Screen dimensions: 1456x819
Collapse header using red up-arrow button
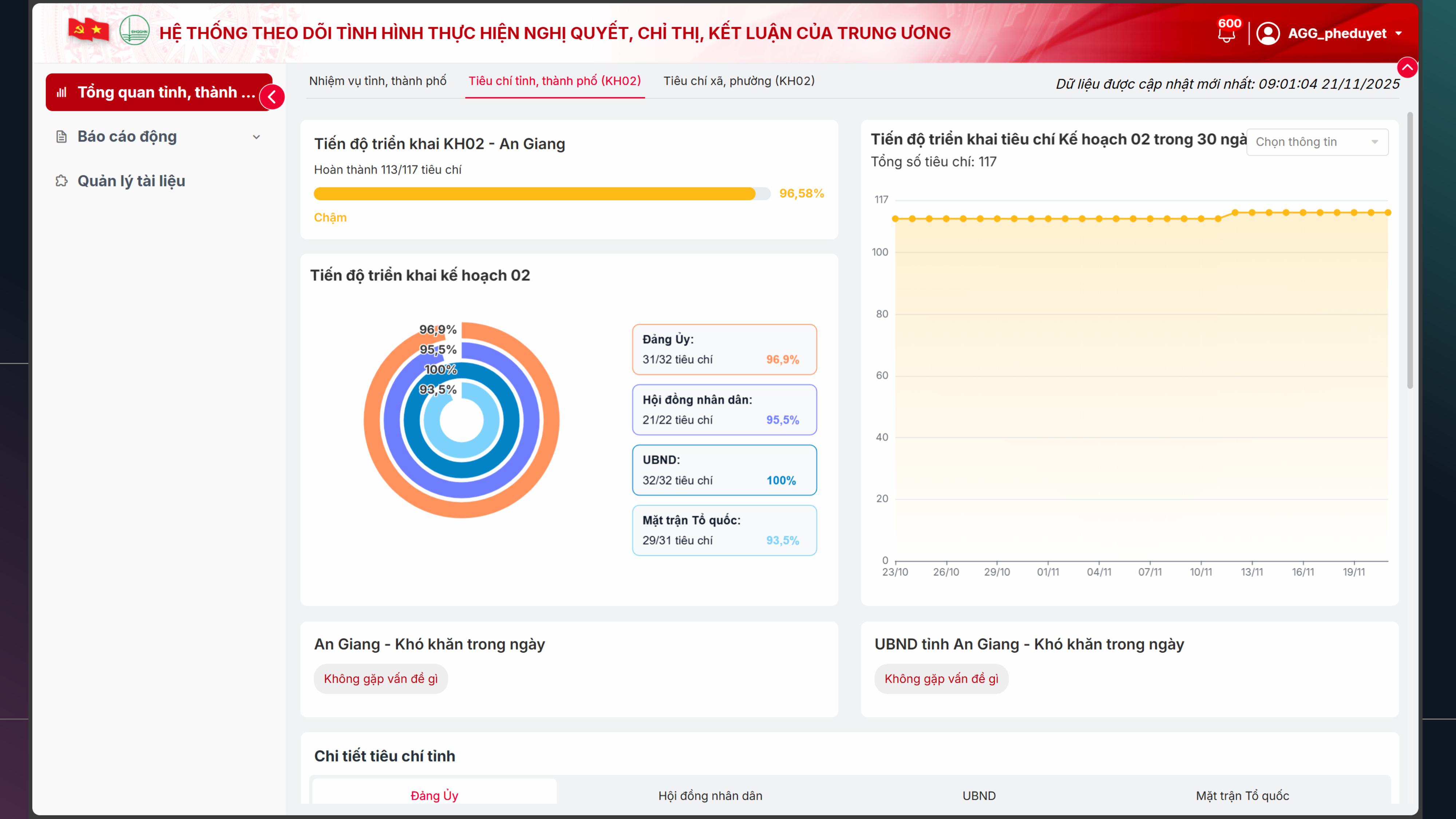click(1407, 68)
